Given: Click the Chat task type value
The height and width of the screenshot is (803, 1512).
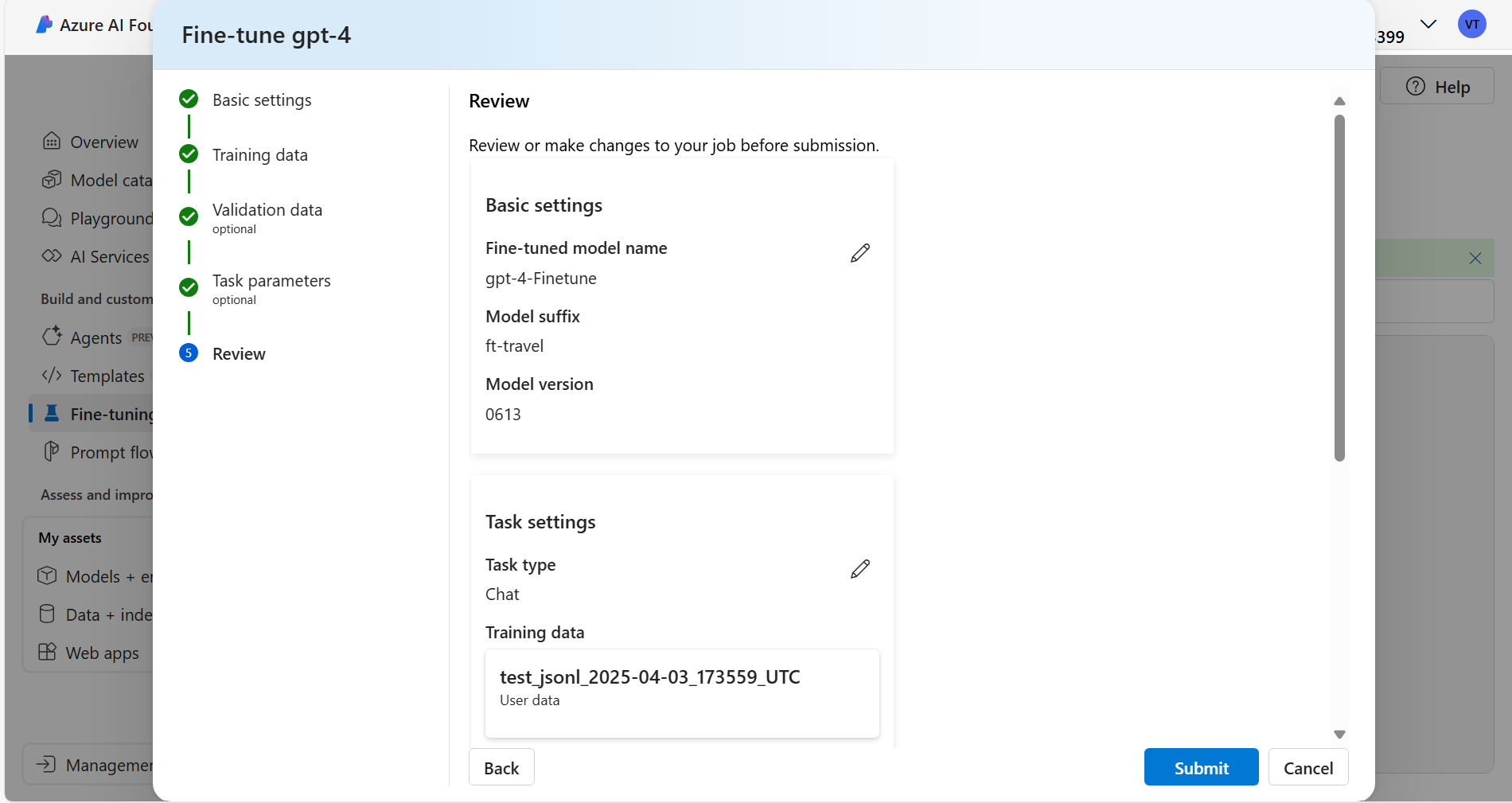Looking at the screenshot, I should coord(502,594).
